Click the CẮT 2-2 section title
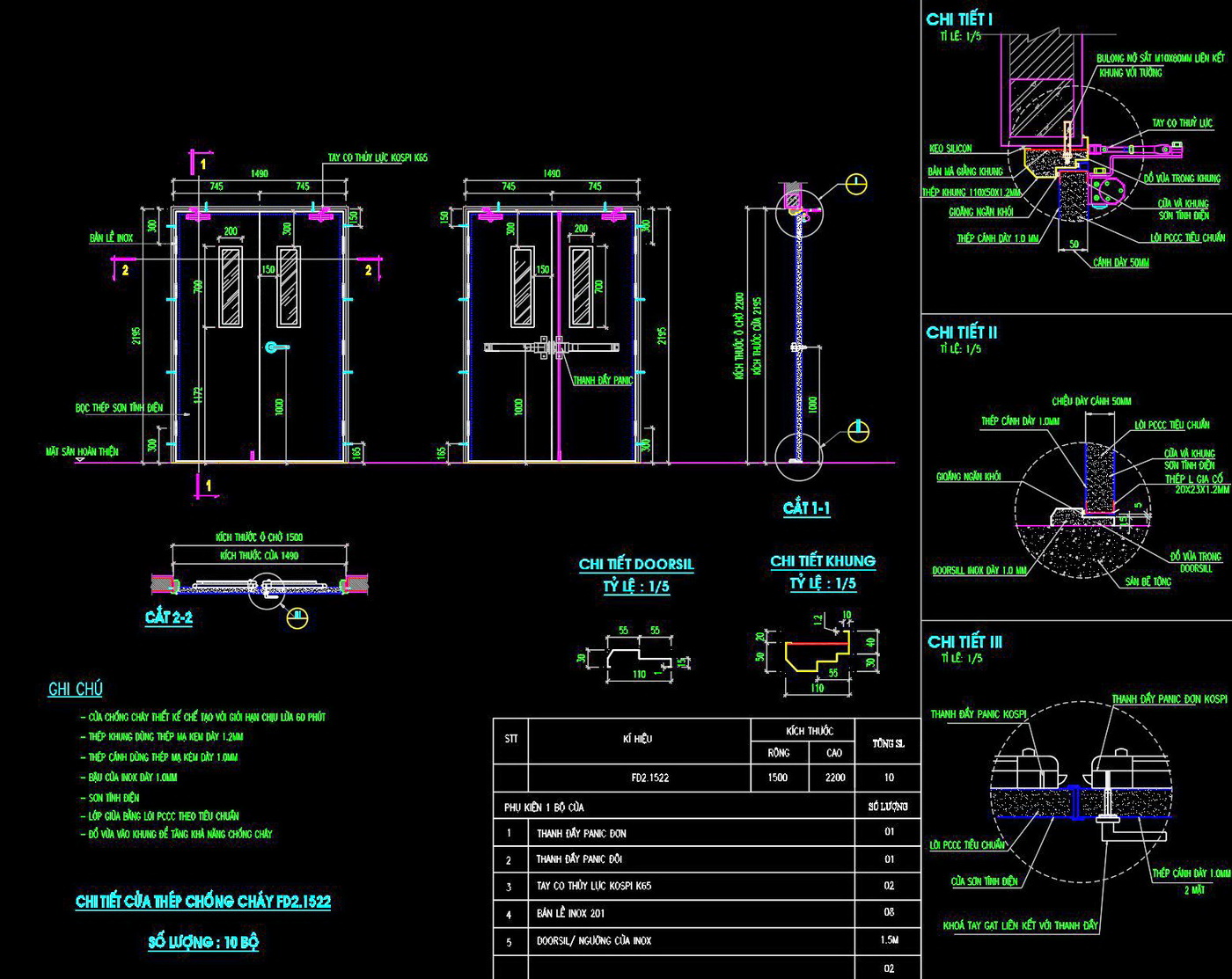Viewport: 1232px width, 979px height. pos(168,617)
